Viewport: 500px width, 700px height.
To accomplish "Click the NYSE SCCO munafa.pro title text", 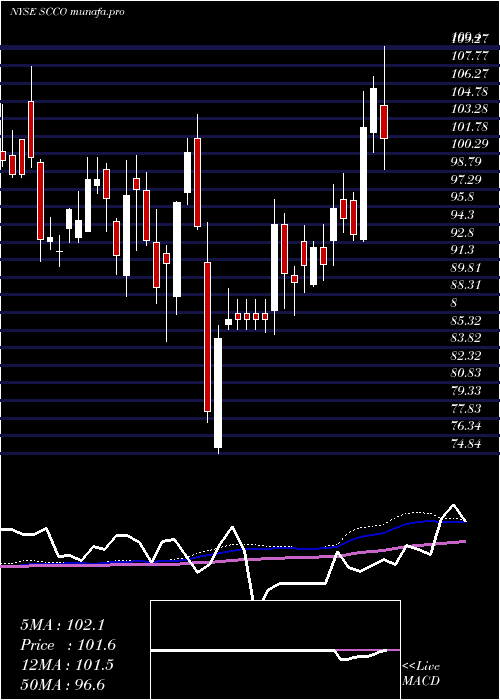I will [67, 12].
